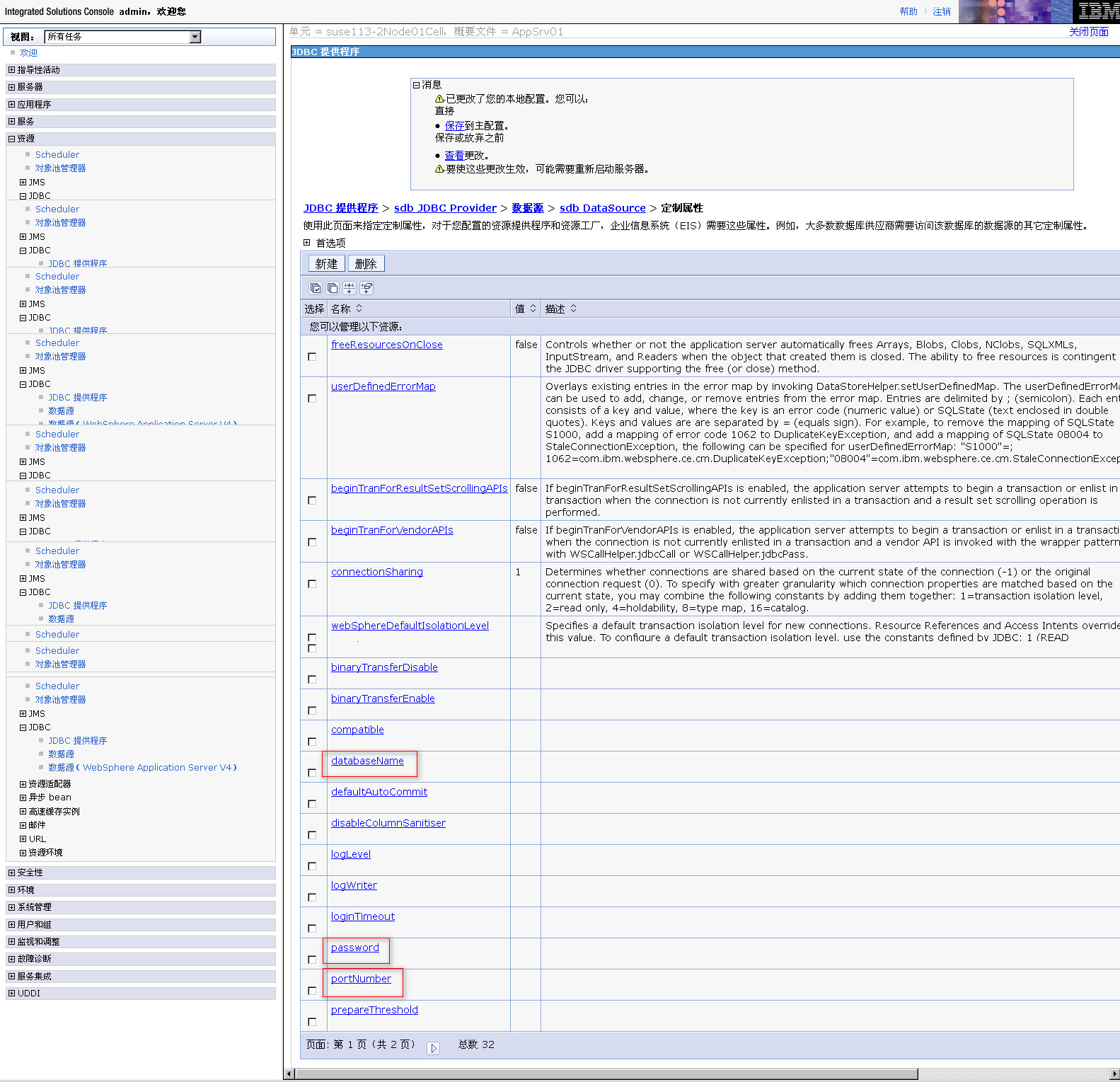Expand 异步 bean tree node
1120x1082 pixels.
pos(23,798)
